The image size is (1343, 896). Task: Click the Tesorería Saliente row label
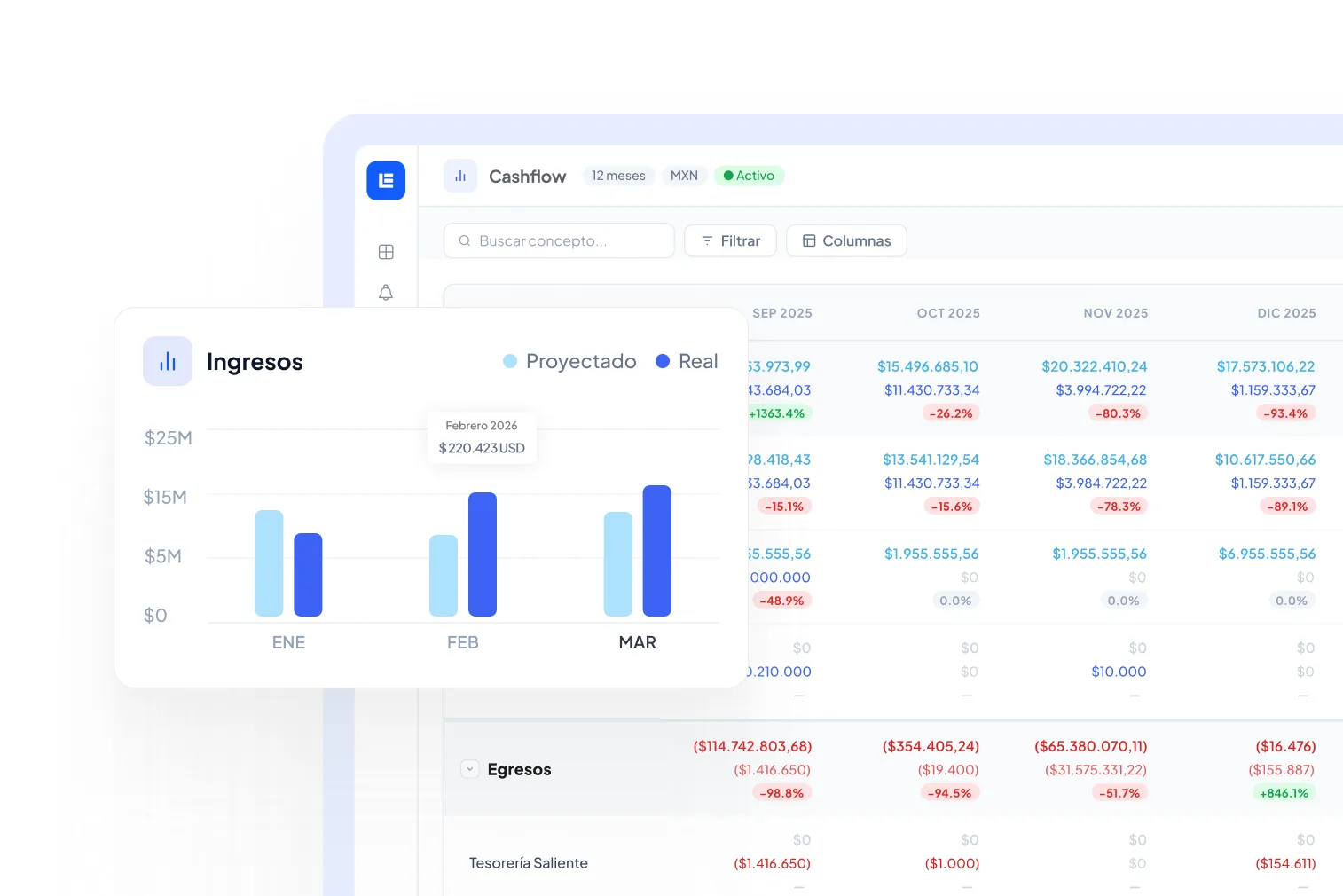click(x=529, y=863)
